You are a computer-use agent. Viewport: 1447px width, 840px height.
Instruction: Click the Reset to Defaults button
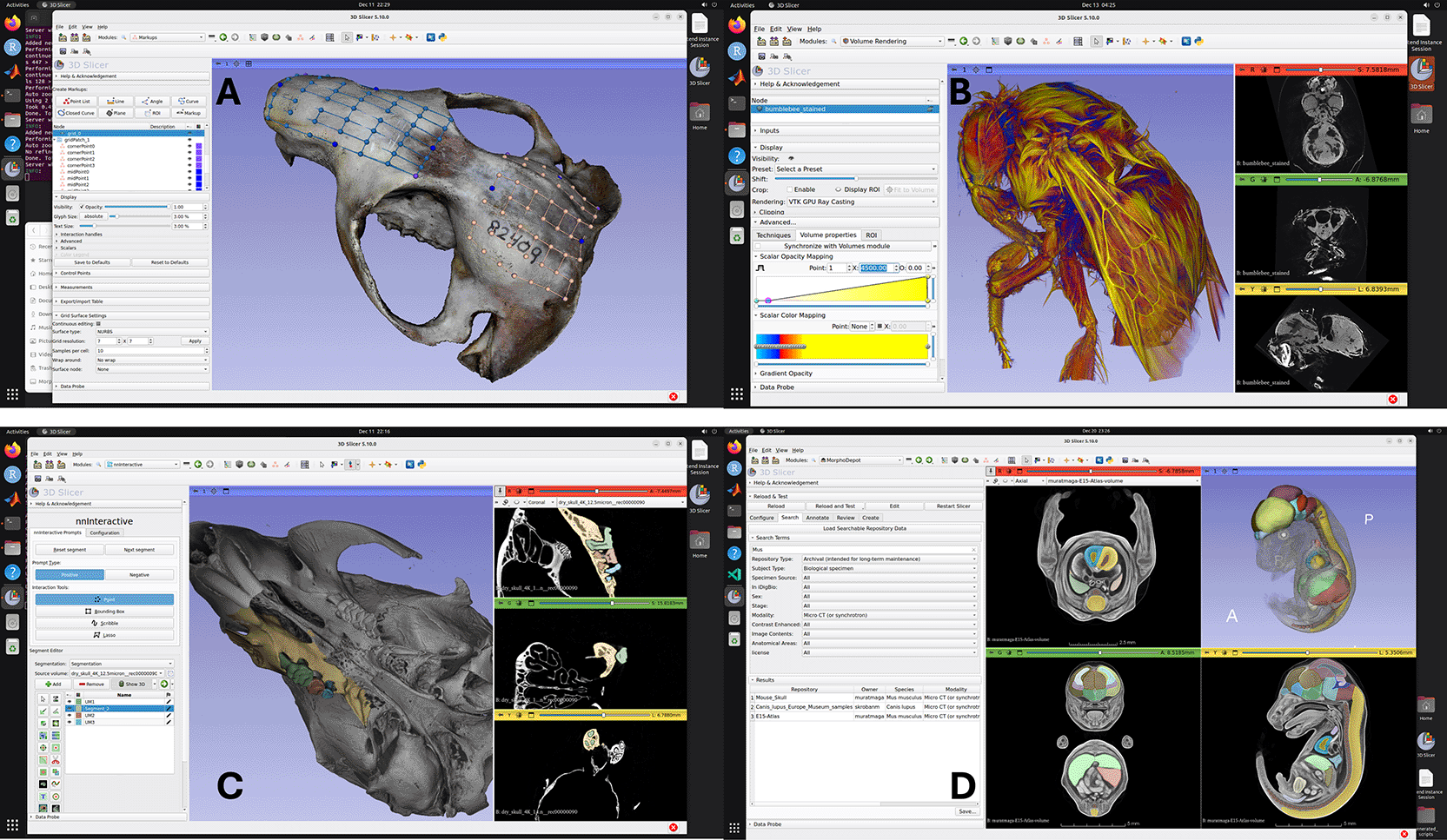pyautogui.click(x=169, y=262)
